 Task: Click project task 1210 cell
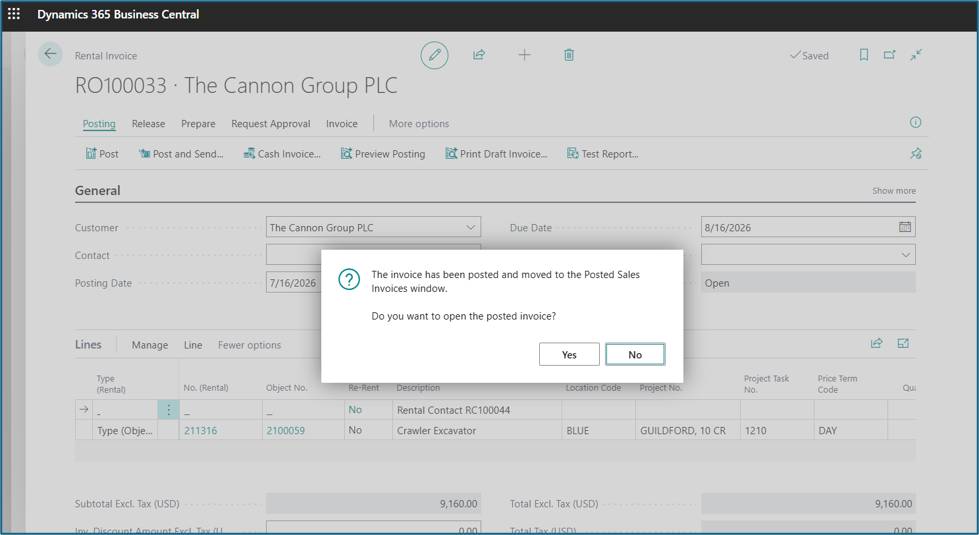pyautogui.click(x=777, y=430)
